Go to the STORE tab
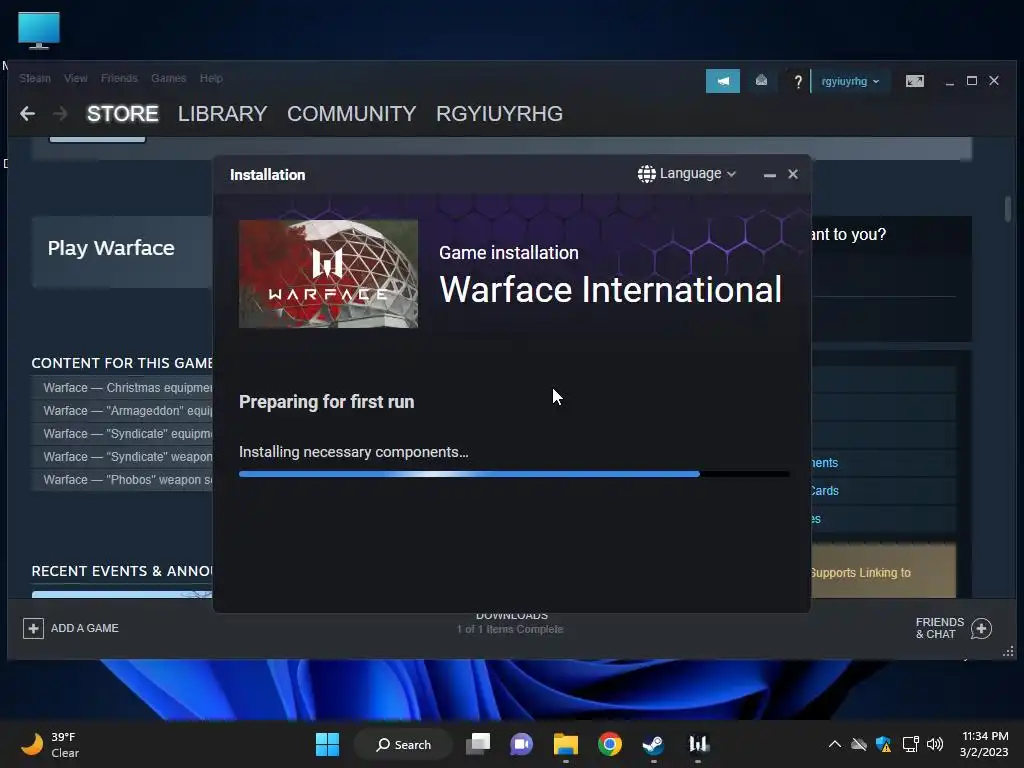 123,114
